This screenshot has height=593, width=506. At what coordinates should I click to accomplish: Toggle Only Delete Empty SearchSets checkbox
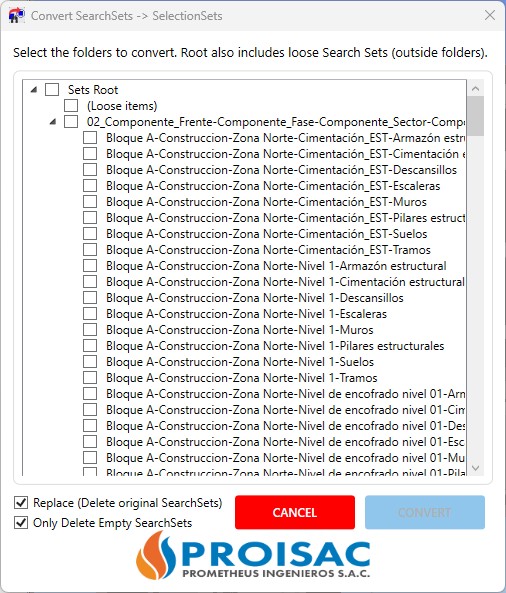click(21, 523)
